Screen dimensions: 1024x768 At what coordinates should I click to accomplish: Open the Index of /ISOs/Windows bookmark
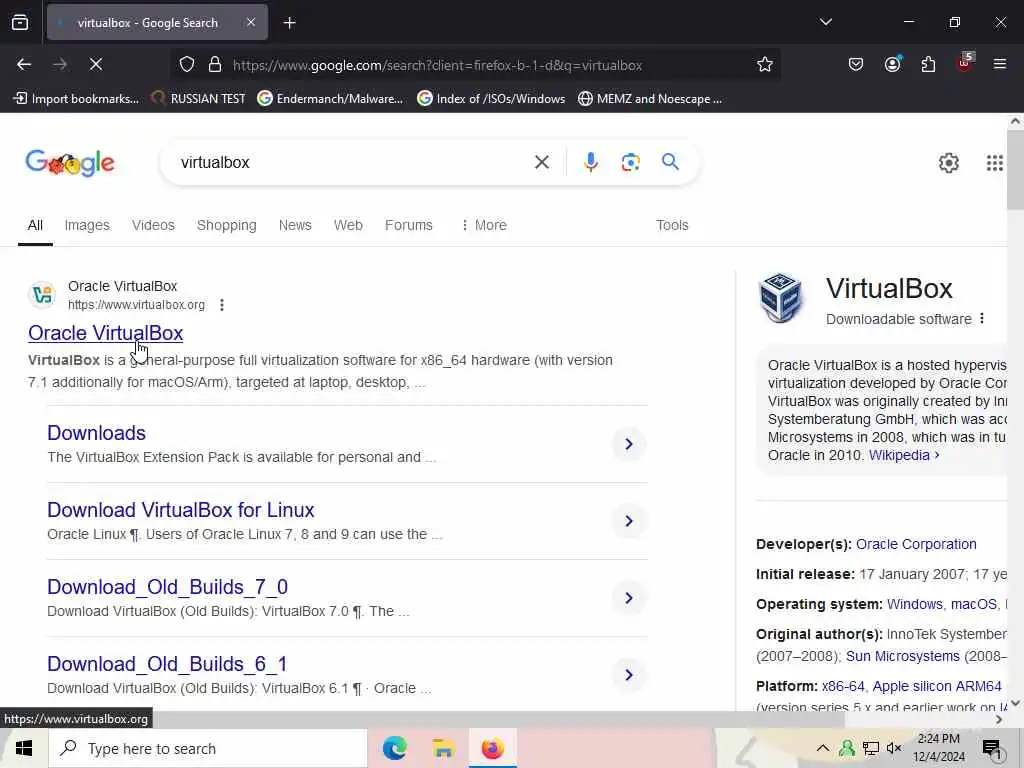point(491,99)
